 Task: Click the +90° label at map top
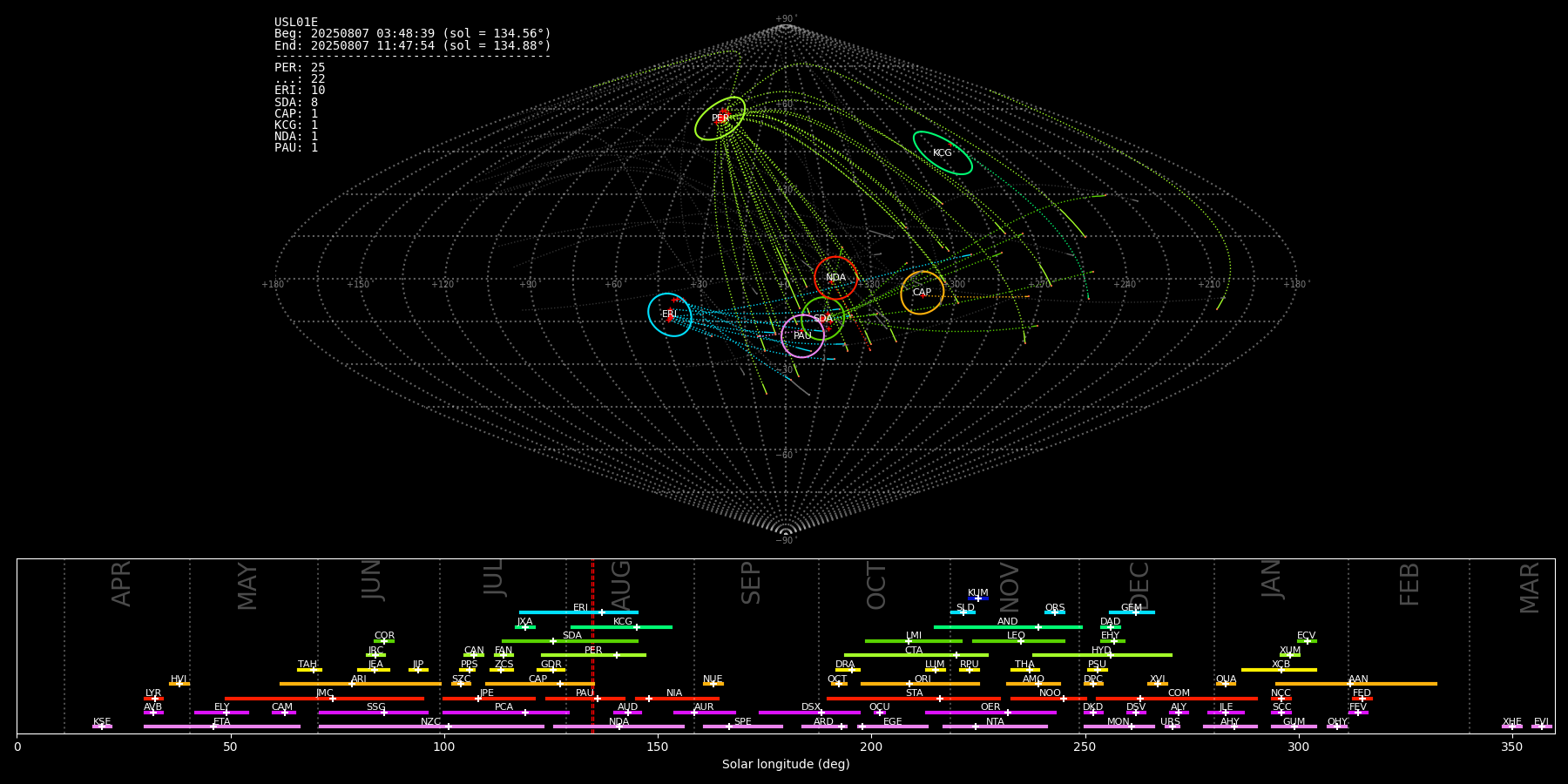786,18
